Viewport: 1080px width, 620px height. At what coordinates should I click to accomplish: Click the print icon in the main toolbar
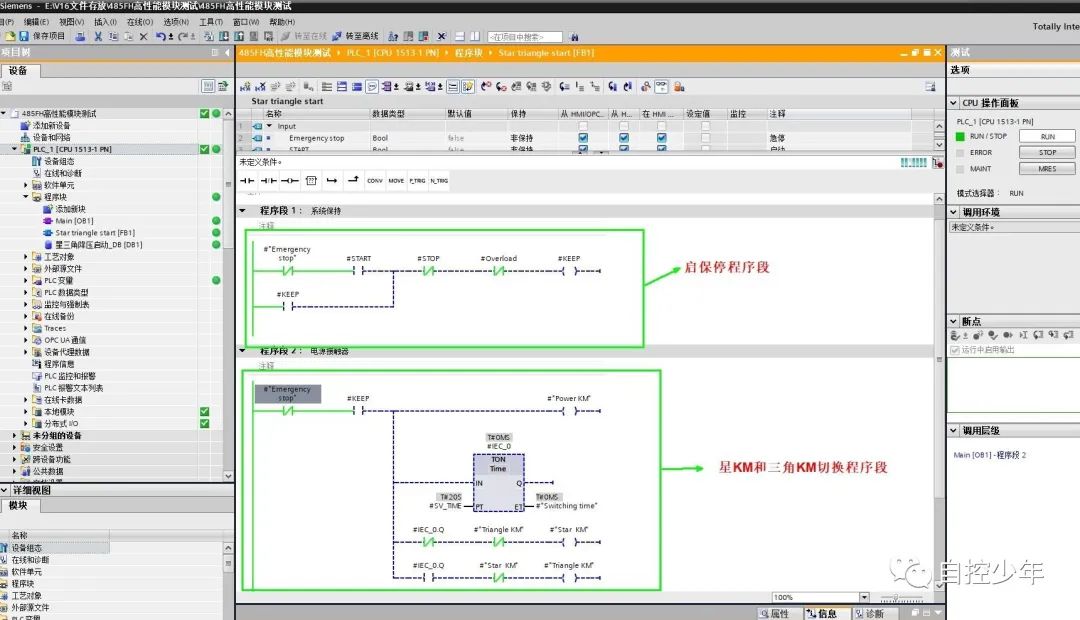pos(80,36)
